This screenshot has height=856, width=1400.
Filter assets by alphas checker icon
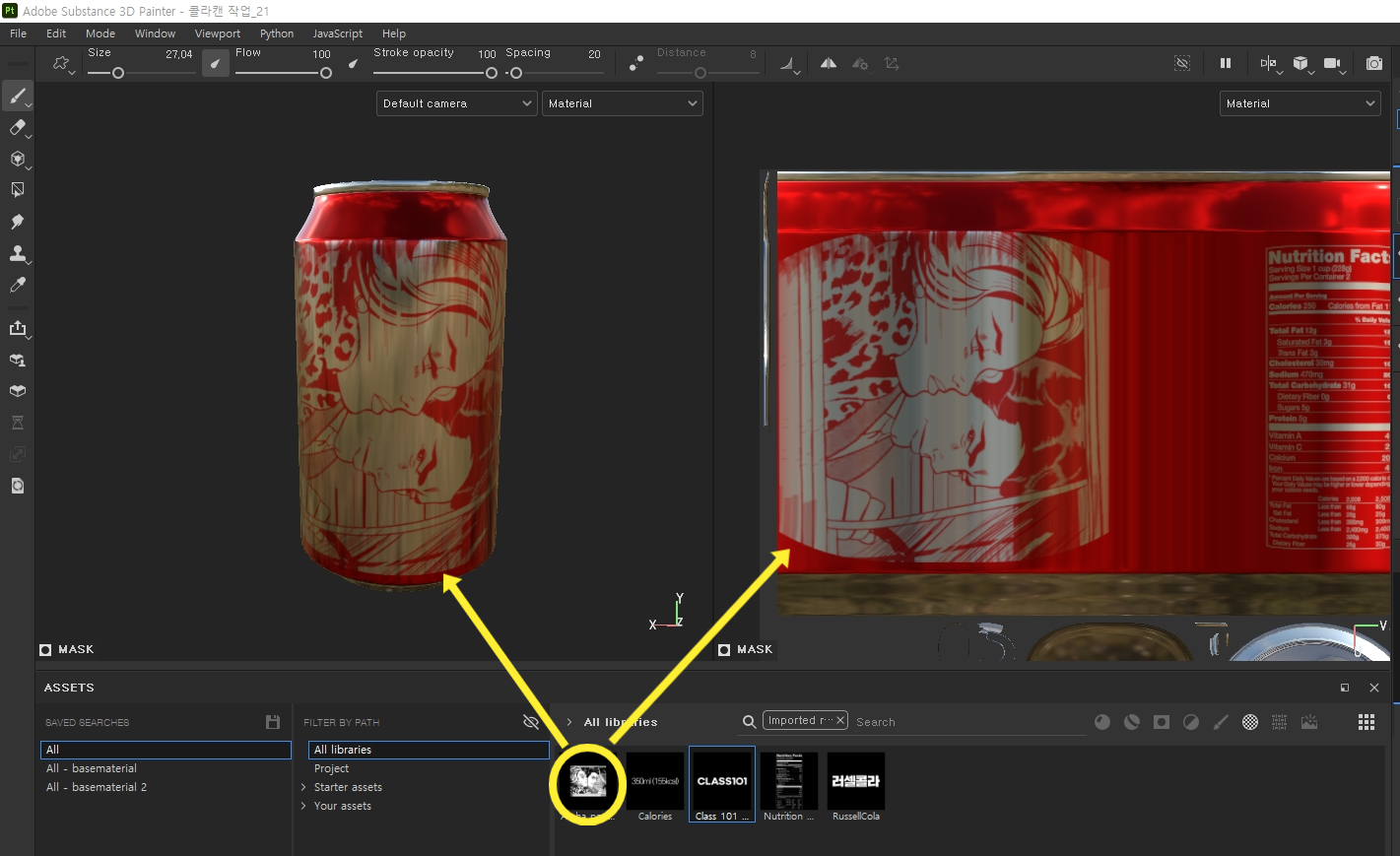[1250, 722]
